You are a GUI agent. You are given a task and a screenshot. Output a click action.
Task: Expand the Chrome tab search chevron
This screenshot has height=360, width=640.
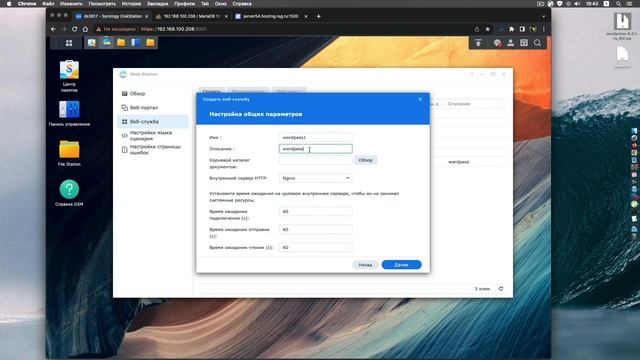(x=543, y=16)
